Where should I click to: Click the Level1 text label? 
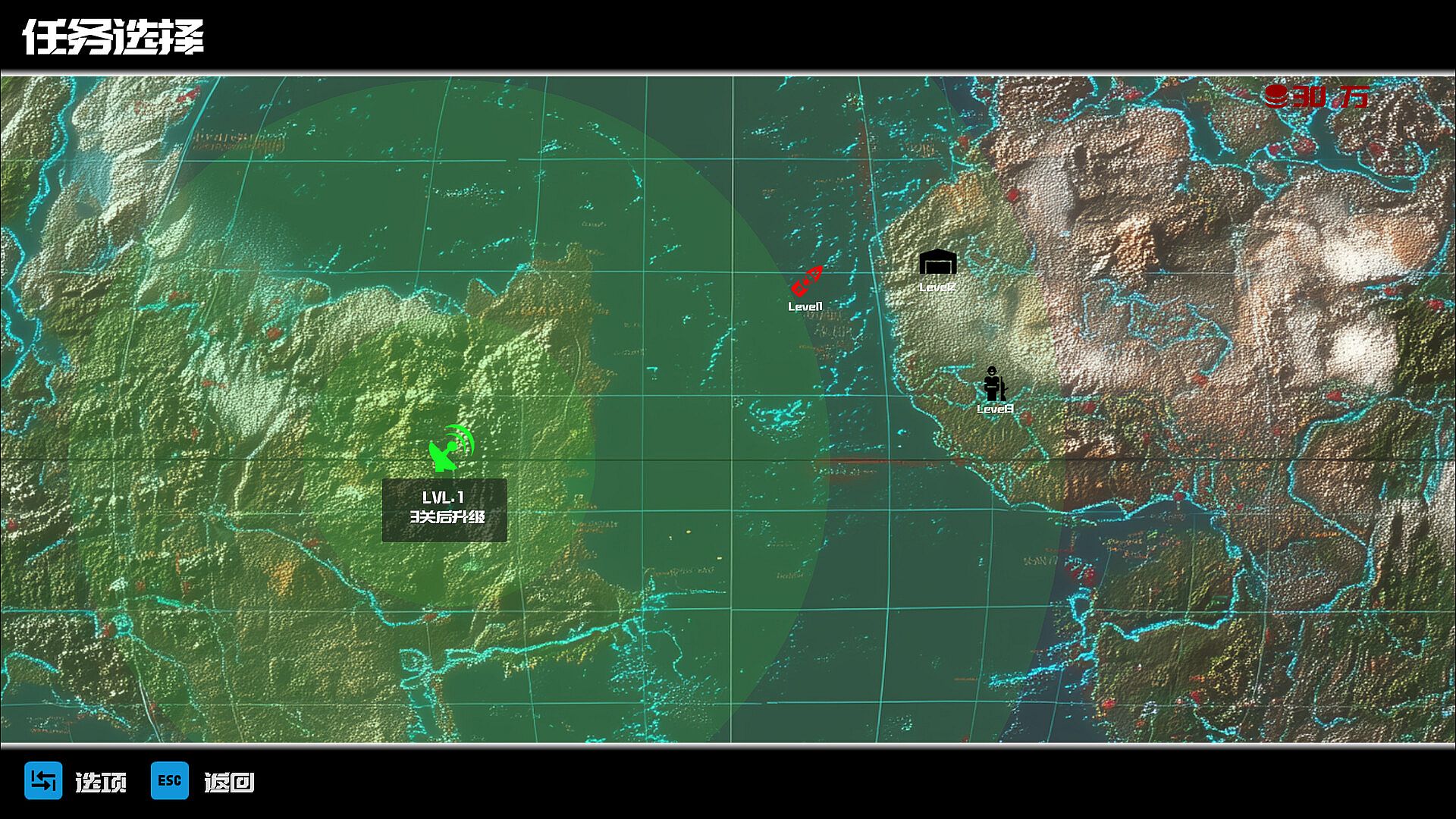point(805,306)
